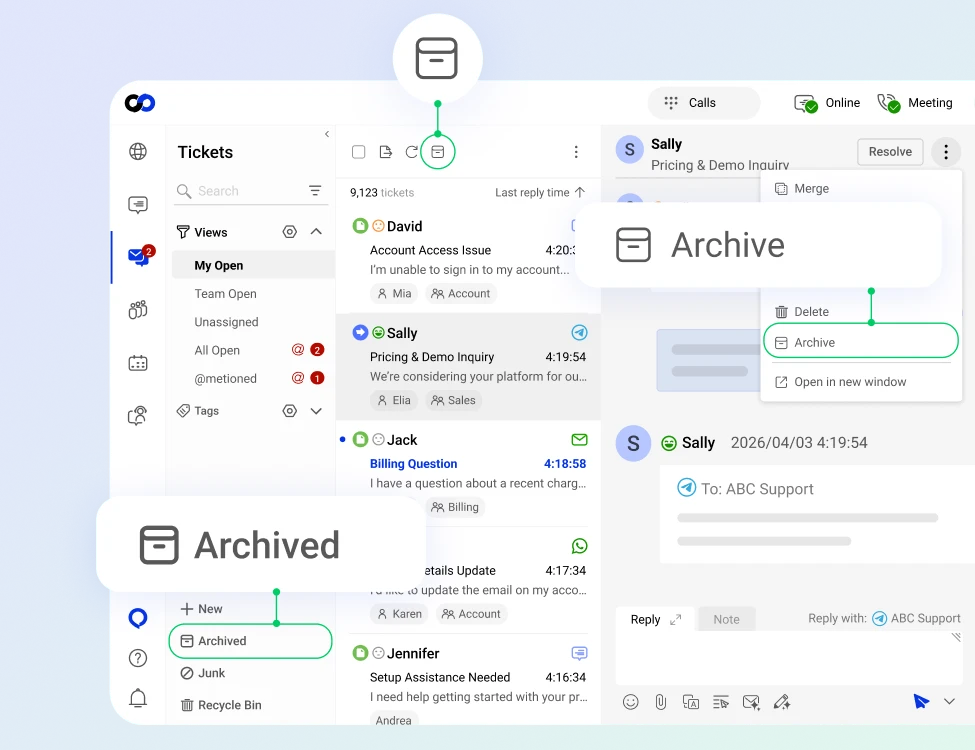Open the Views settings icon
Screen dimensions: 975x750
click(x=289, y=232)
